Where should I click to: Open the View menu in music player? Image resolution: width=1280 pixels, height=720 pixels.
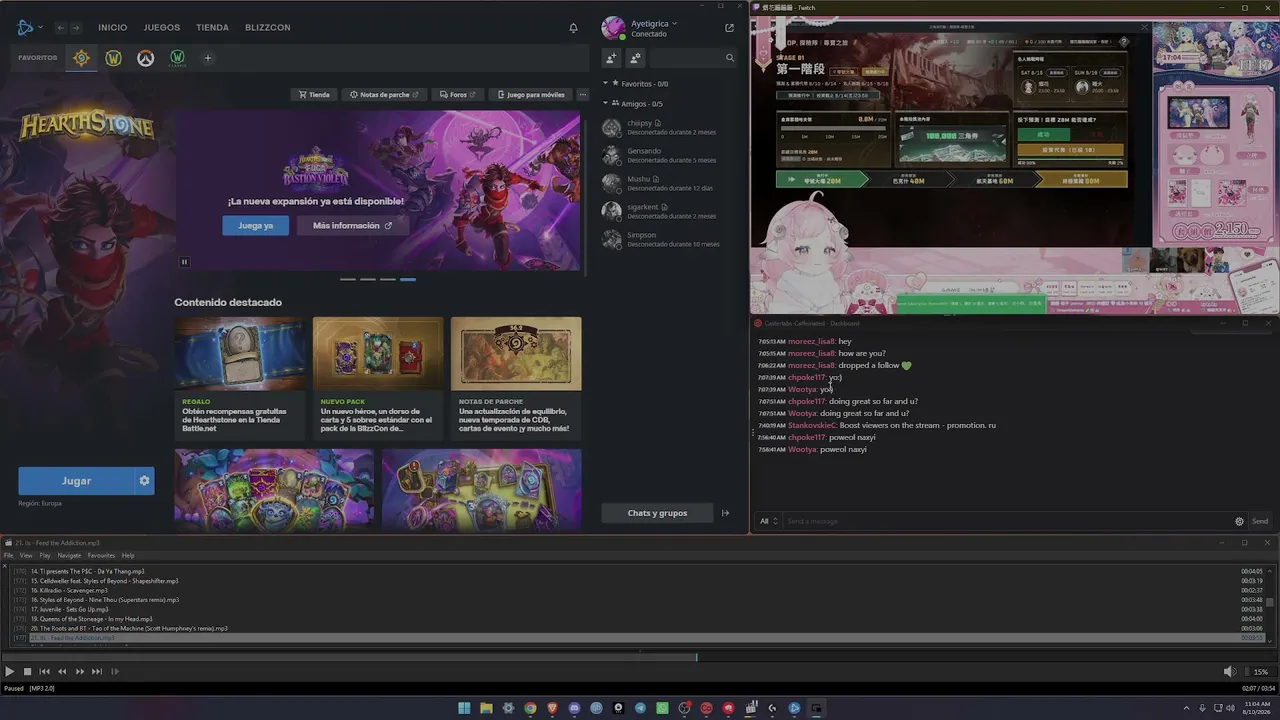[26, 555]
